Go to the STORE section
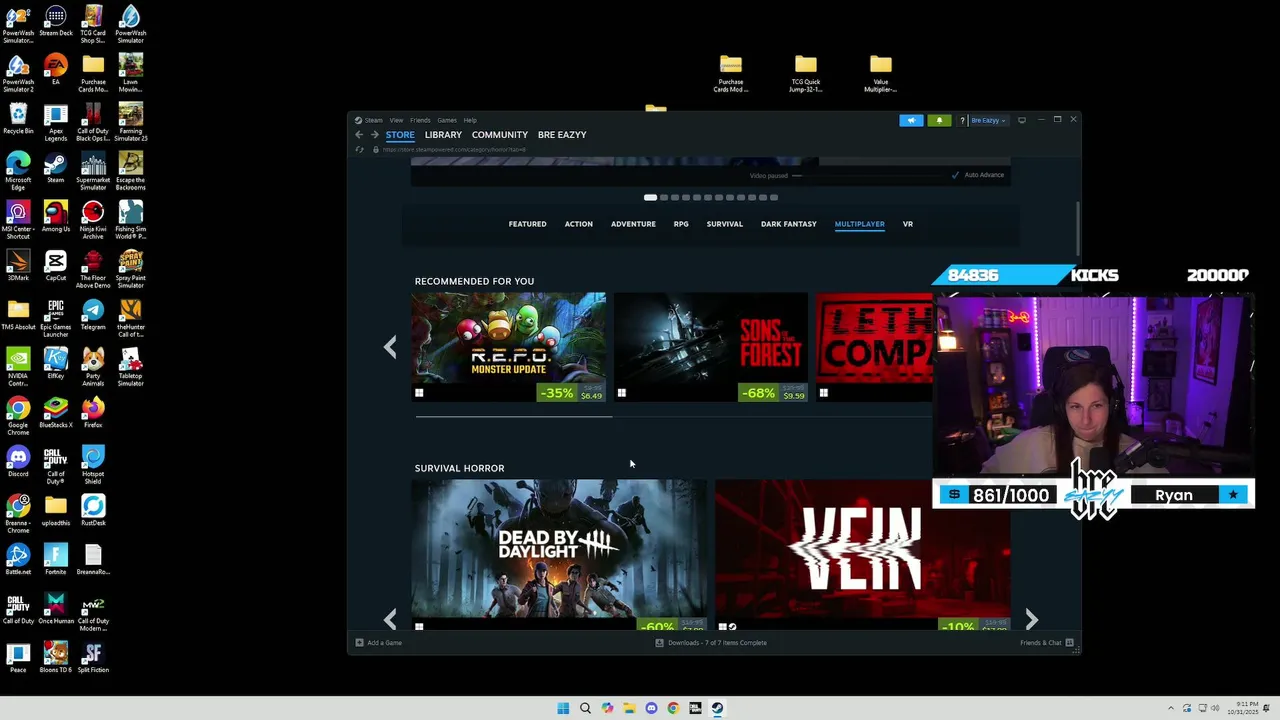 click(x=400, y=135)
